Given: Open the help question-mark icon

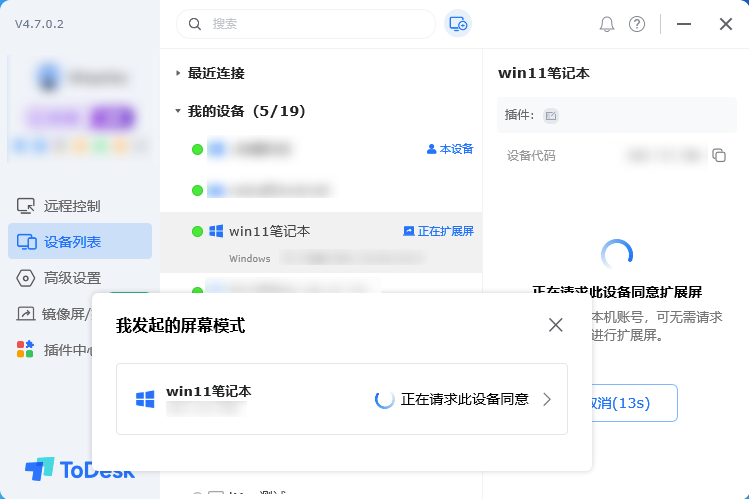Looking at the screenshot, I should tap(637, 24).
